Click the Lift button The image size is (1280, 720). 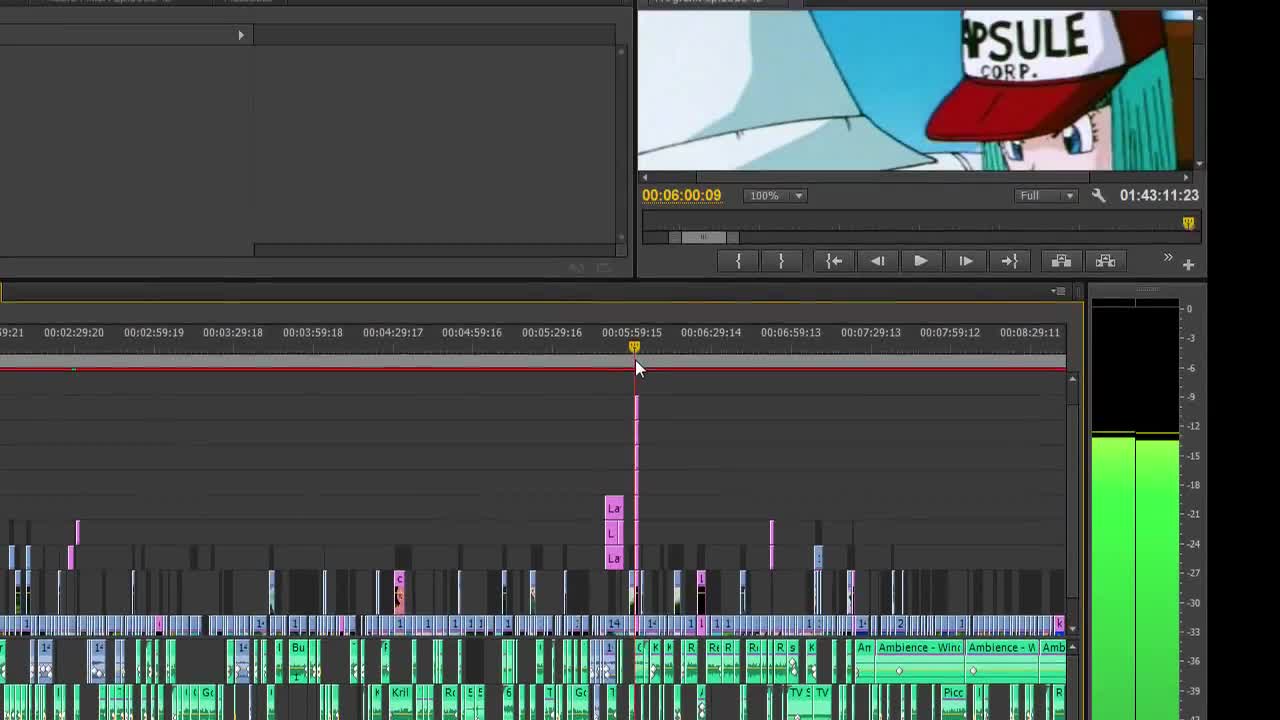(x=1061, y=261)
